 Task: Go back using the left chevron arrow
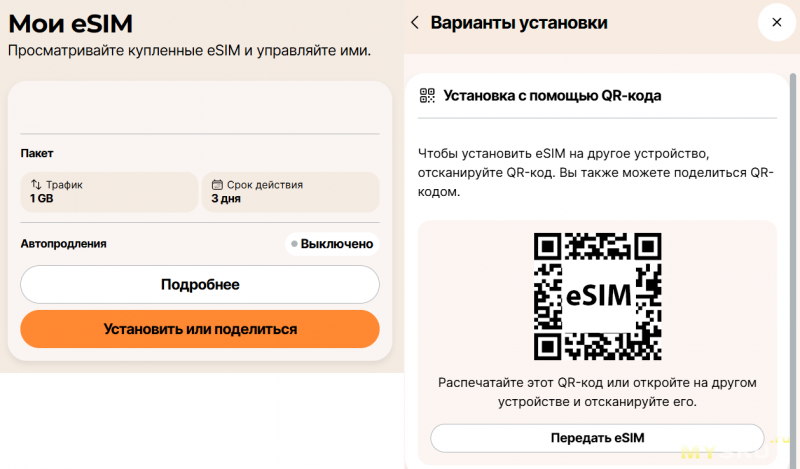(415, 23)
